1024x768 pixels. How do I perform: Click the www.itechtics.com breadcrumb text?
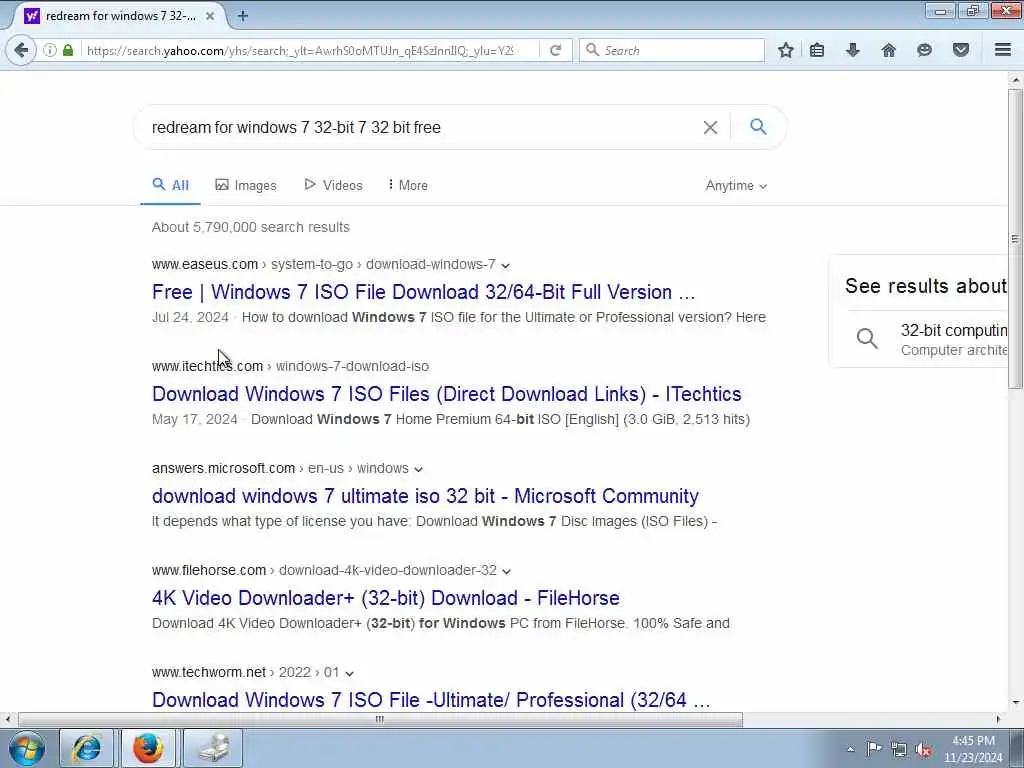[208, 366]
